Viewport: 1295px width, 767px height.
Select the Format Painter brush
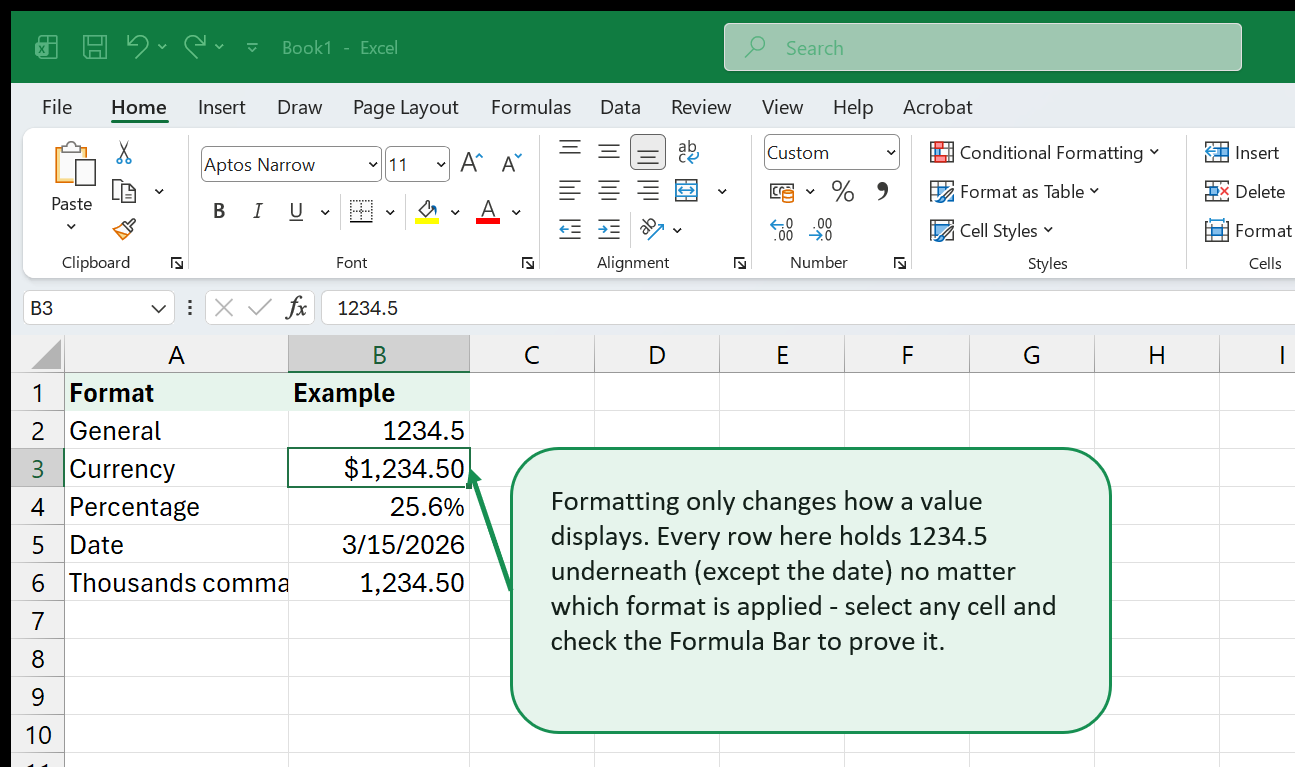(x=124, y=230)
